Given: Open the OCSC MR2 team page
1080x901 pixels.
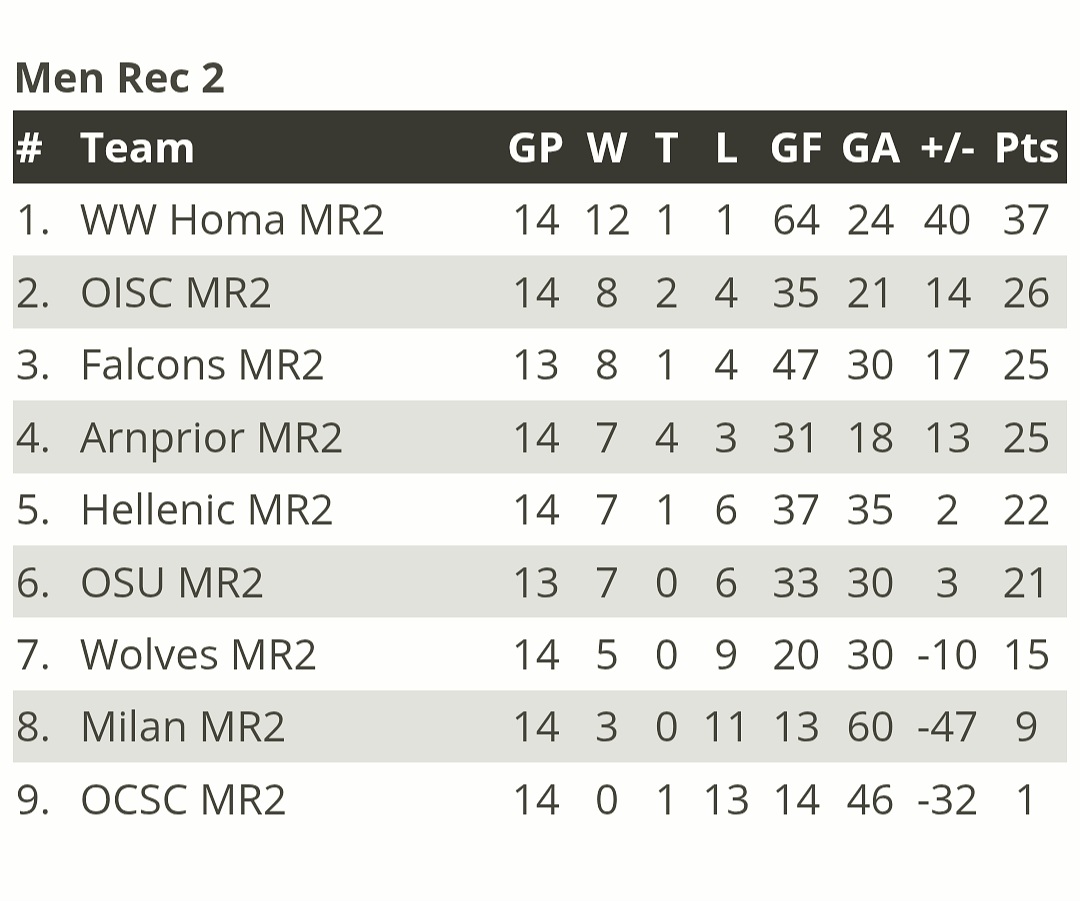Looking at the screenshot, I should [x=183, y=800].
